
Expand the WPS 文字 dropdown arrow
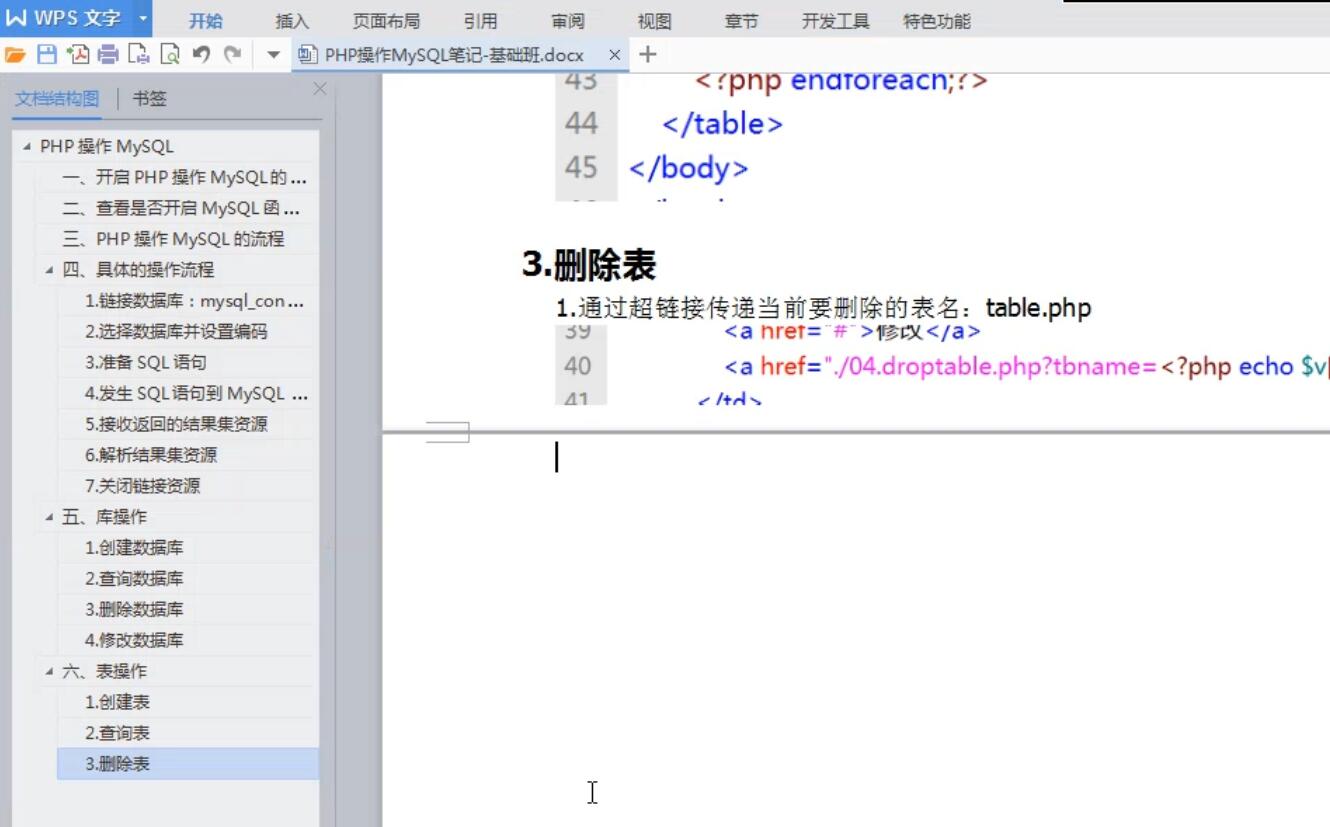[142, 18]
